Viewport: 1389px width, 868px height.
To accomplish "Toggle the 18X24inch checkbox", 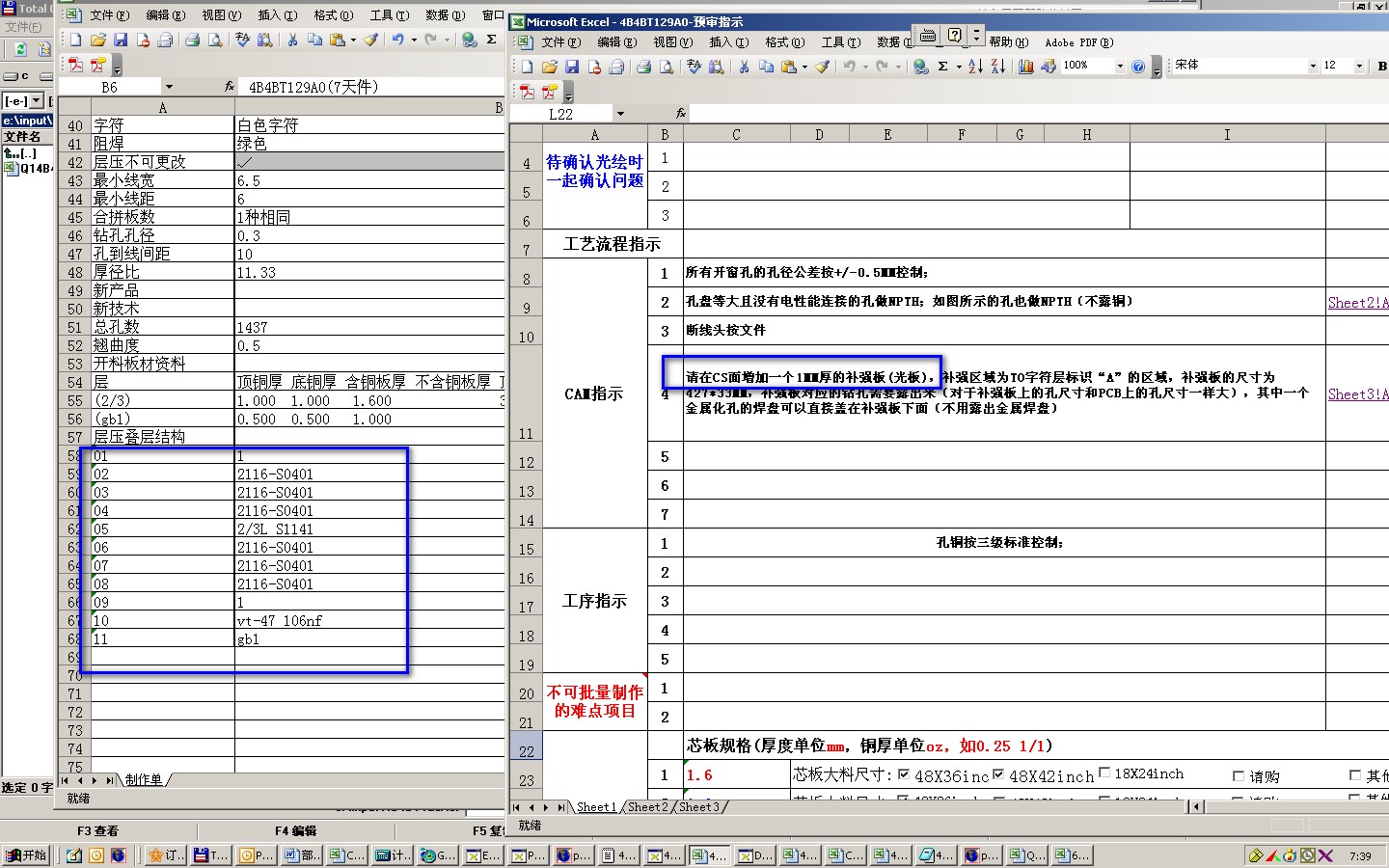I will (1104, 773).
